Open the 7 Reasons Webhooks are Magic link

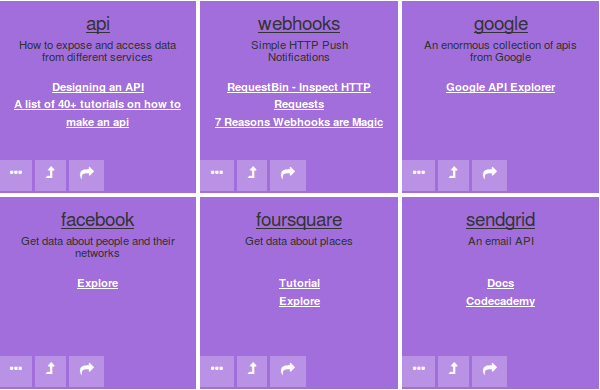[x=299, y=122]
